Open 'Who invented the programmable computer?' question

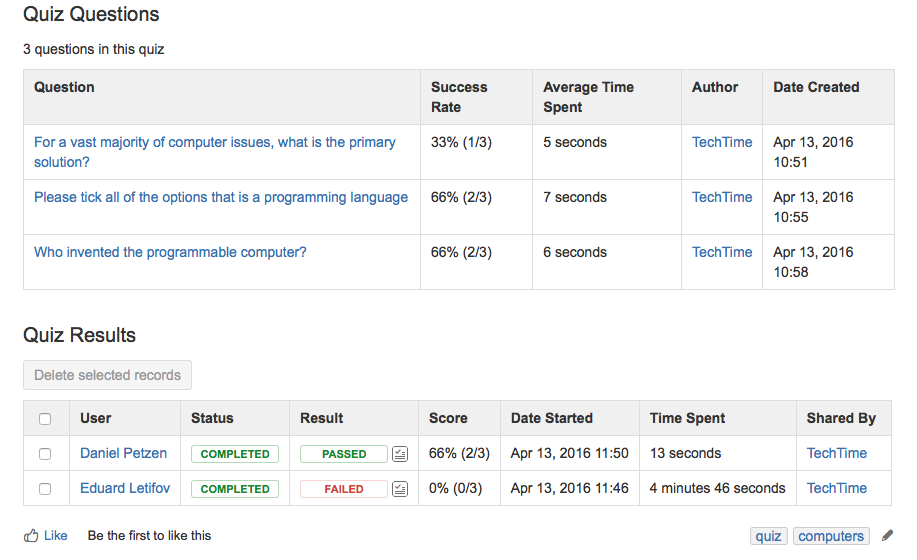click(170, 252)
